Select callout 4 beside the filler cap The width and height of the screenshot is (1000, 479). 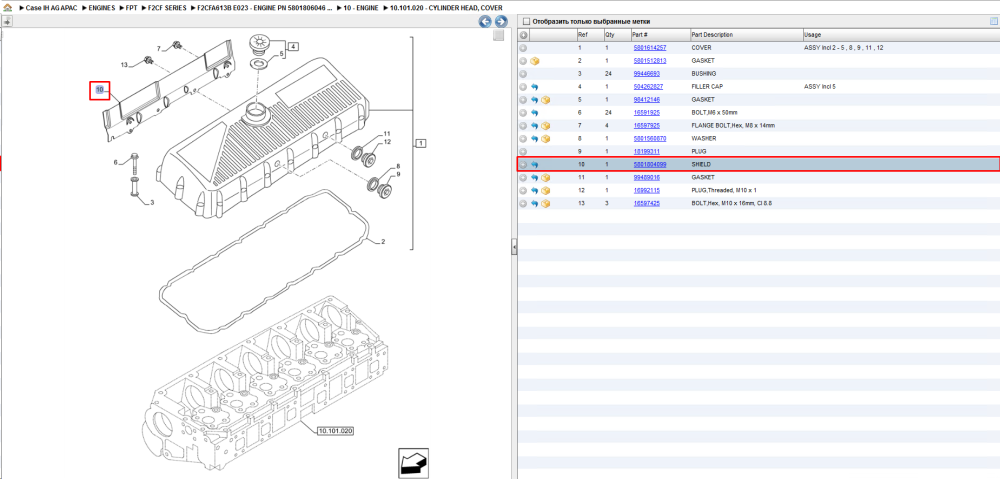pyautogui.click(x=293, y=46)
